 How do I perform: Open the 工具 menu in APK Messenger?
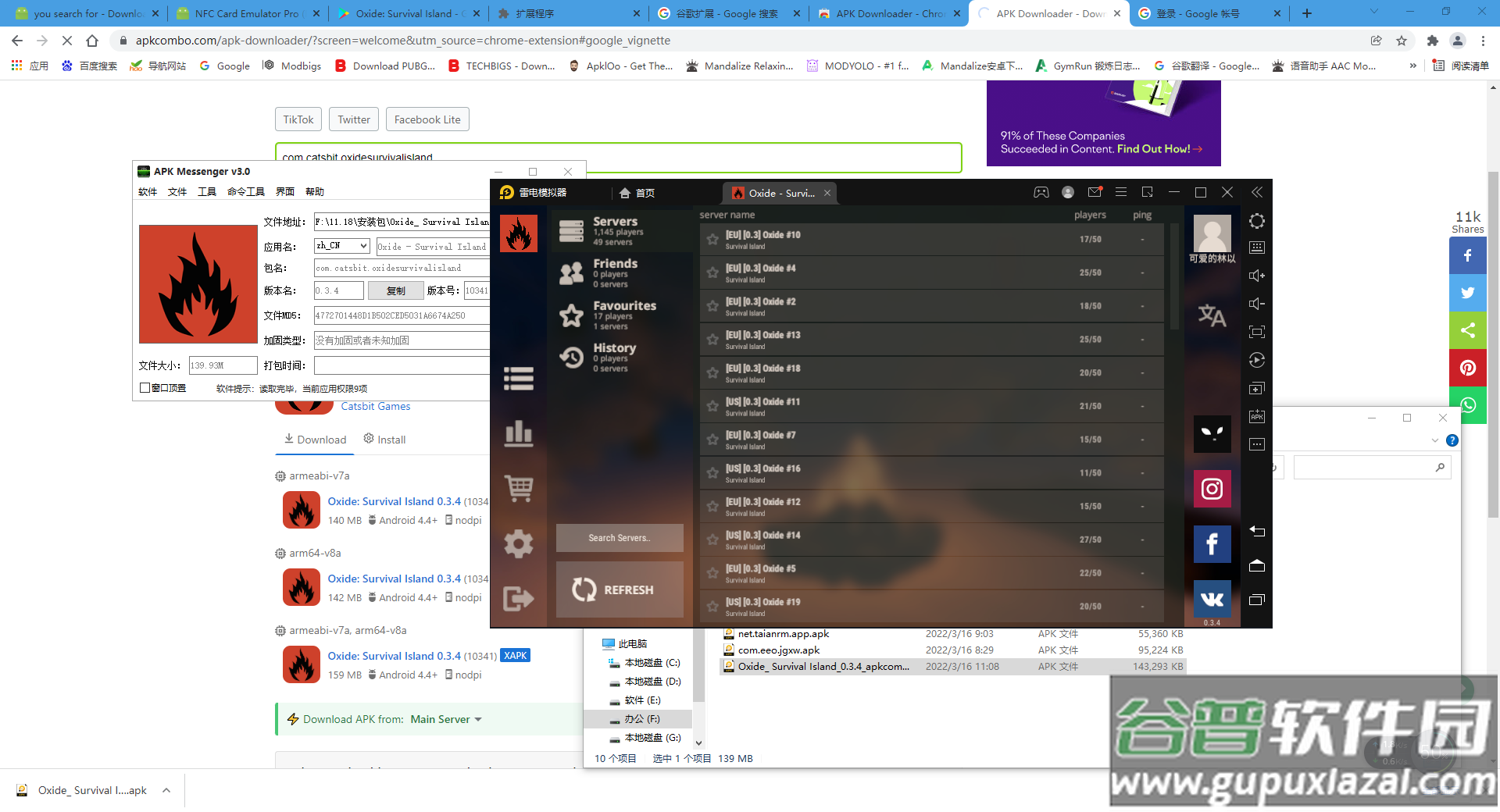click(206, 192)
